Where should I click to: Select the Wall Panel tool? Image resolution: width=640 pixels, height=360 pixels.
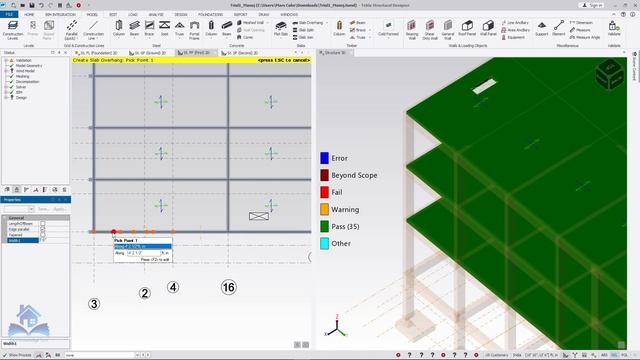pyautogui.click(x=488, y=29)
